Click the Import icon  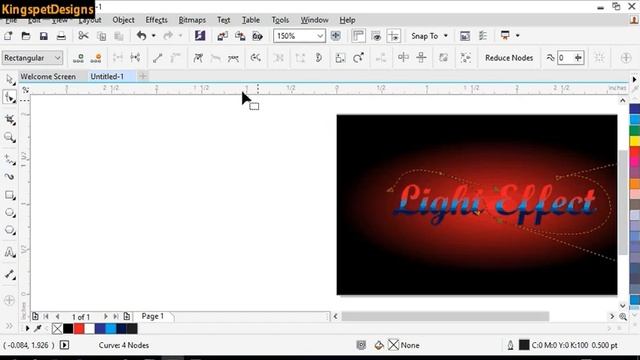(222, 36)
